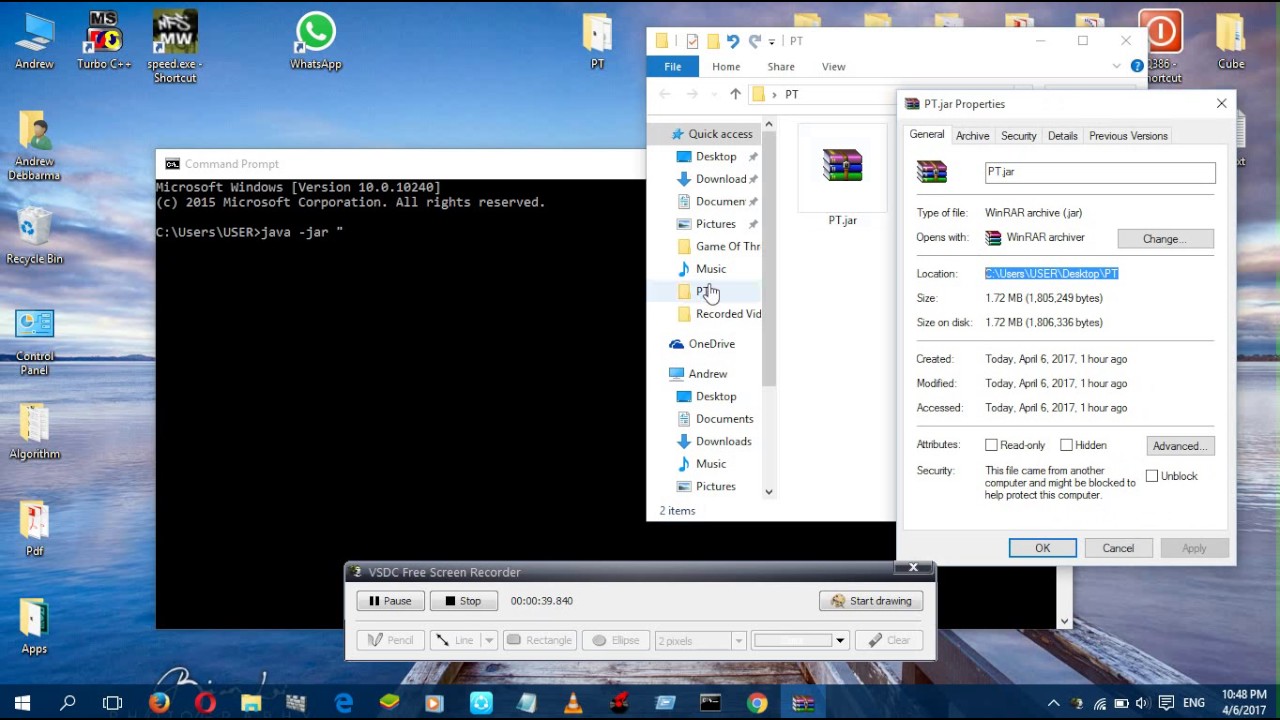Click Explorer Help question mark icon
Image resolution: width=1280 pixels, height=720 pixels.
pyautogui.click(x=1137, y=66)
